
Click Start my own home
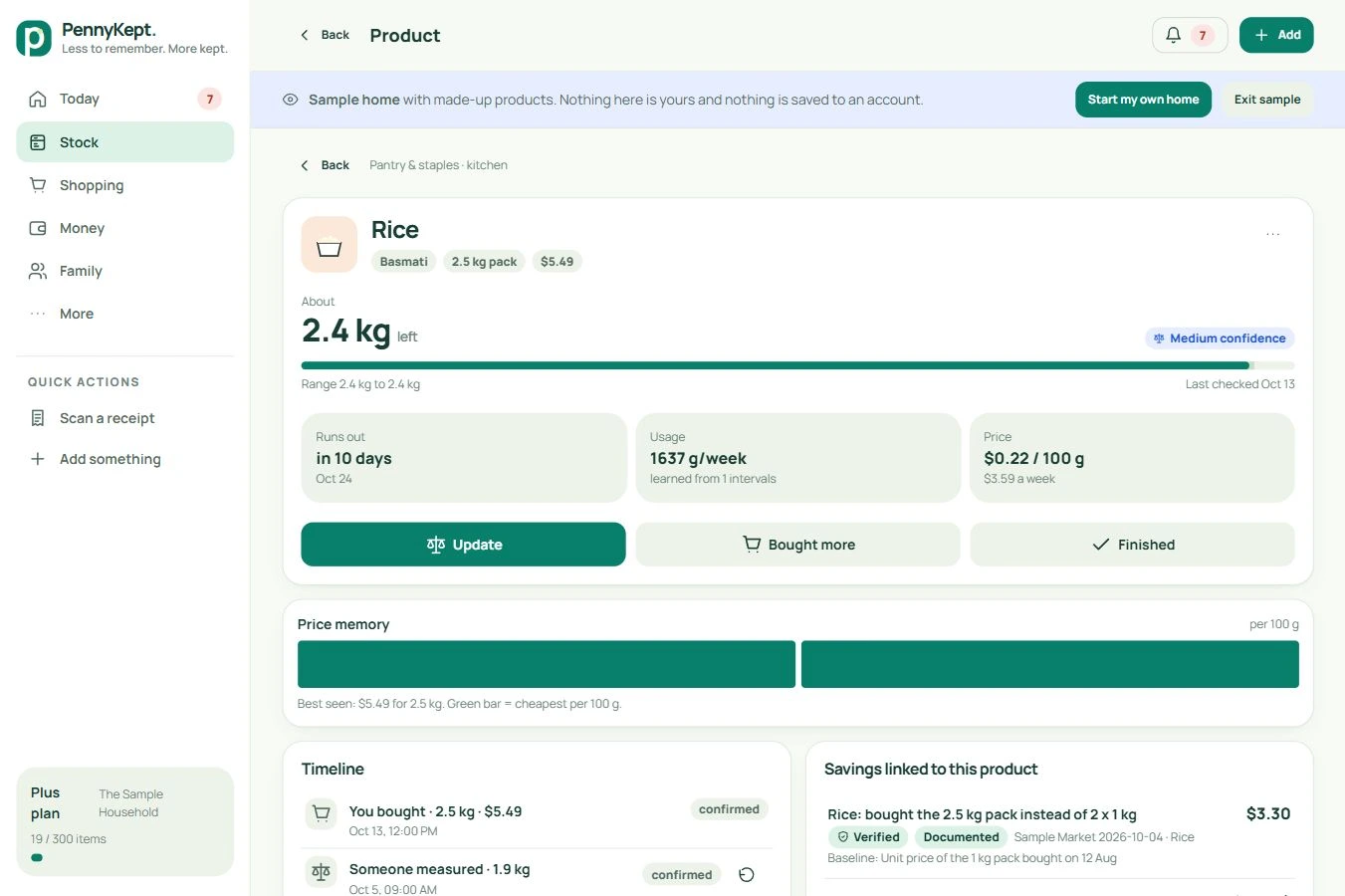1143,100
